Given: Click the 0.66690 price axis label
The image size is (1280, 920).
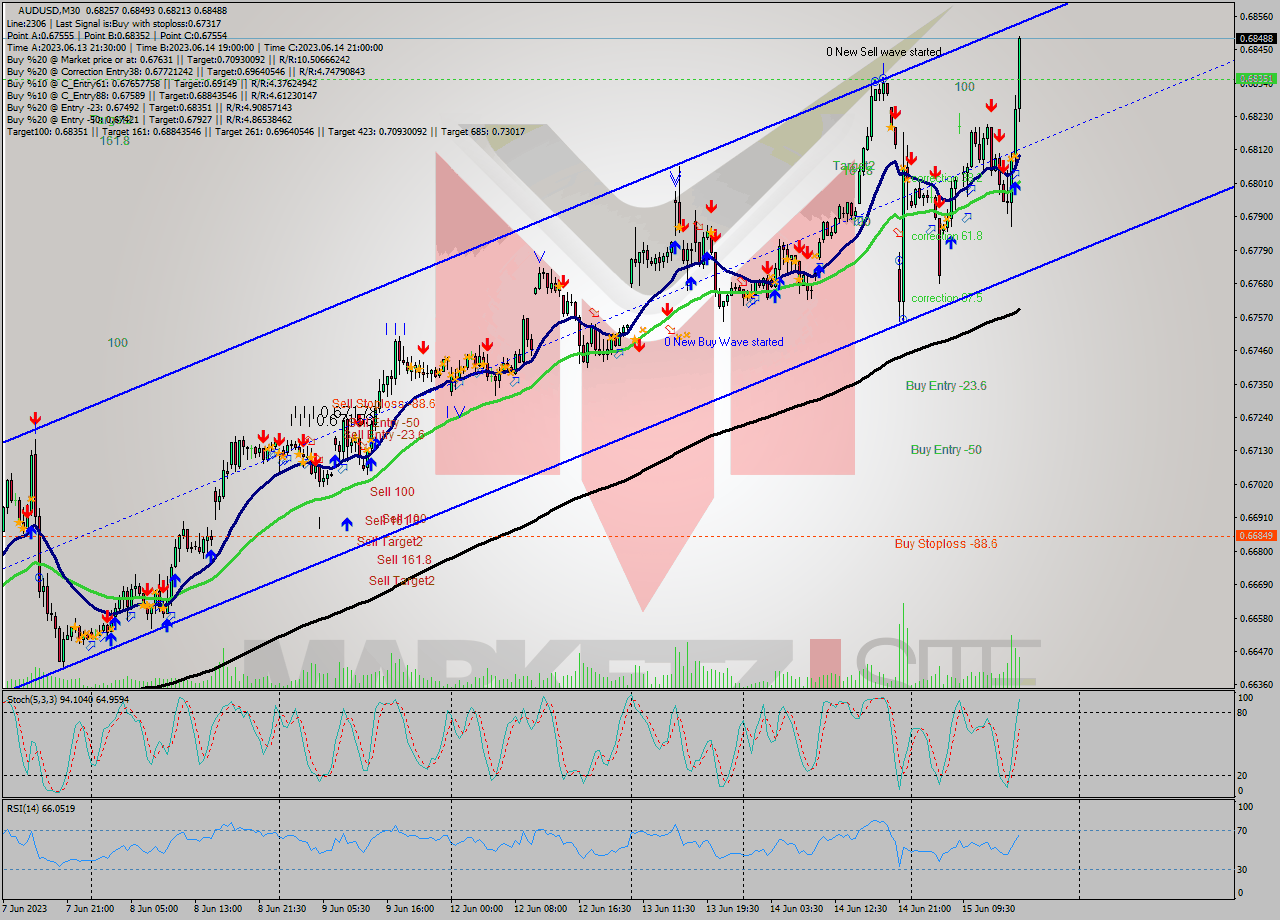Looking at the screenshot, I should [x=1255, y=585].
